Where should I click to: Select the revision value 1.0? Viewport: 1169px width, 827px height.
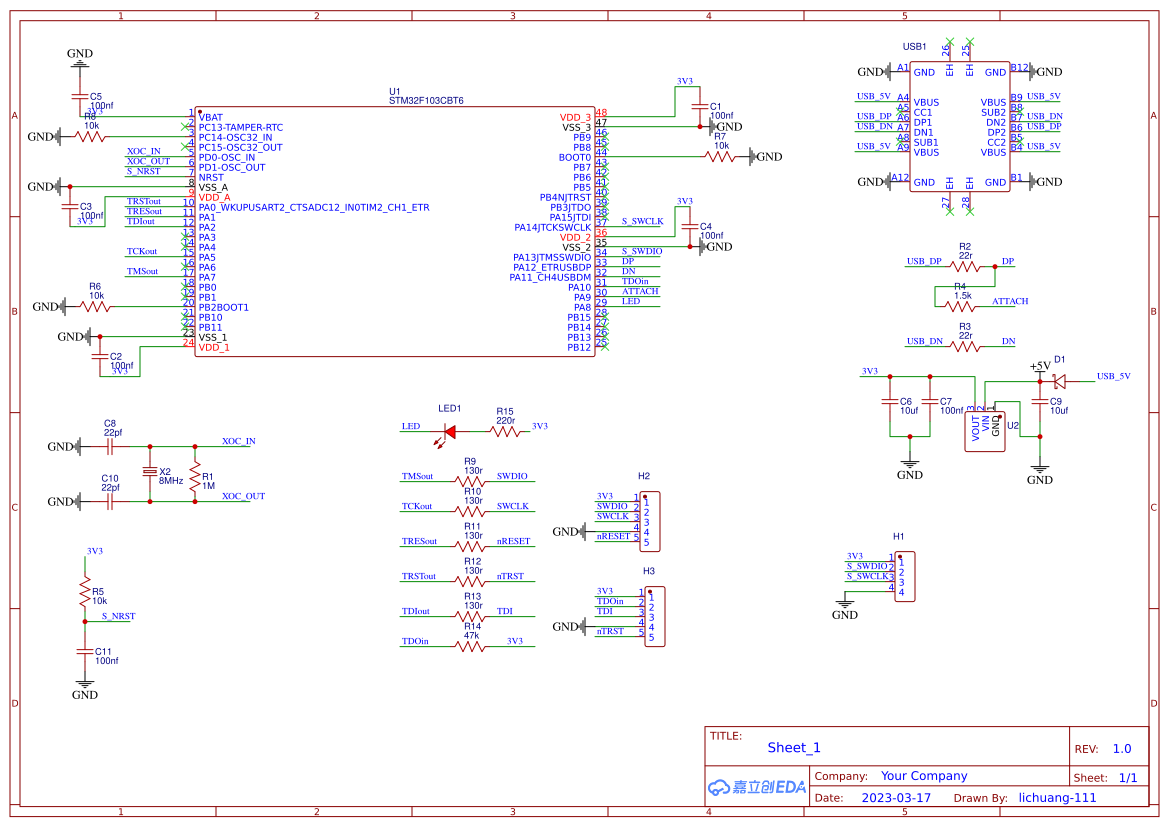click(x=1122, y=749)
